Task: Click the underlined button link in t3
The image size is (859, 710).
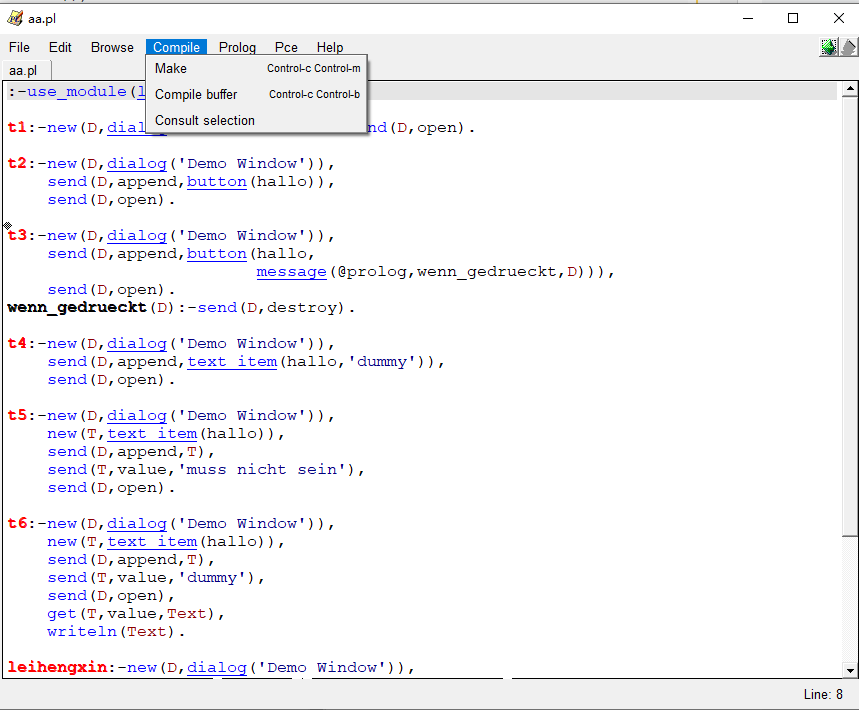Action: pos(216,253)
